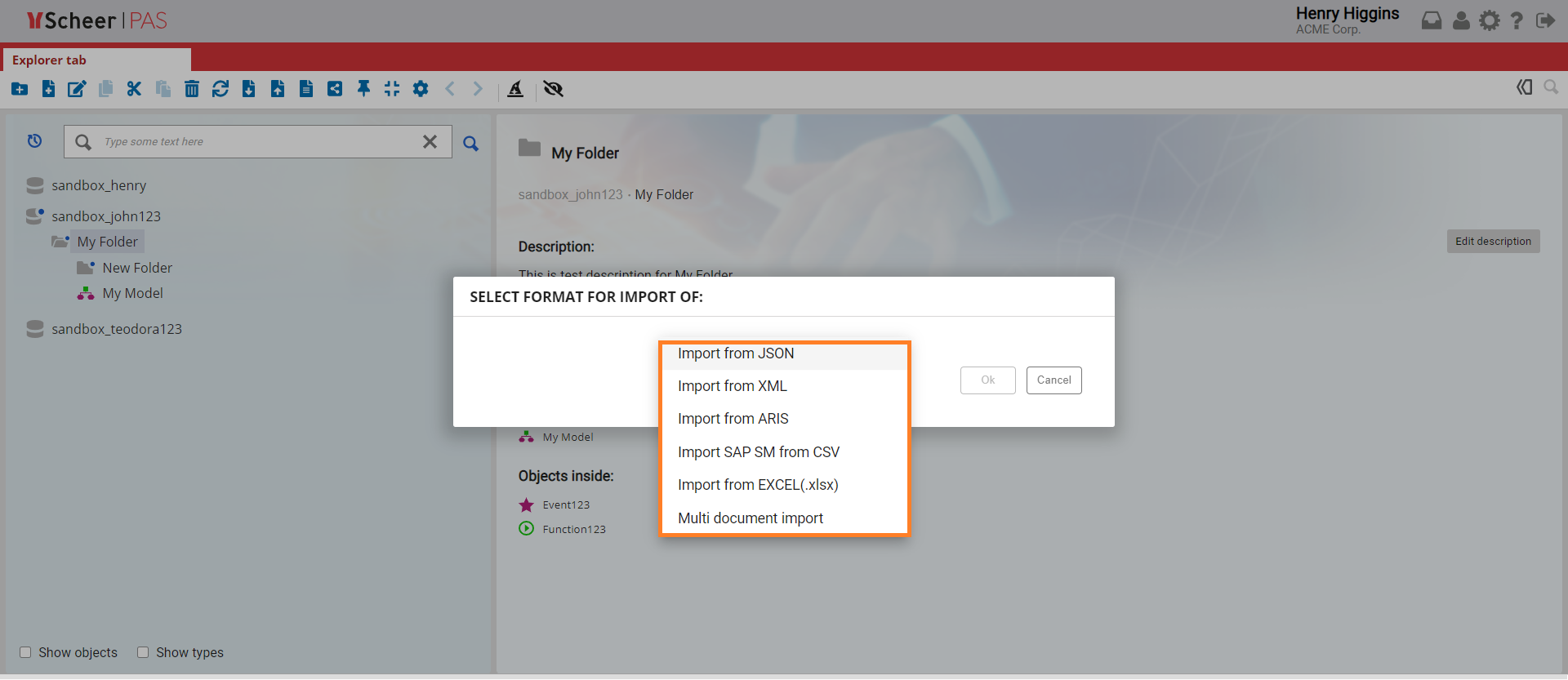Click the Edit description button
Image resolution: width=1568 pixels, height=680 pixels.
tap(1494, 241)
